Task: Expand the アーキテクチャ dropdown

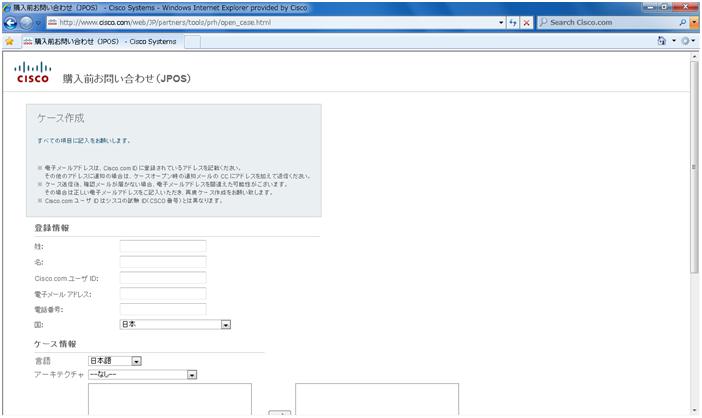Action: click(142, 375)
